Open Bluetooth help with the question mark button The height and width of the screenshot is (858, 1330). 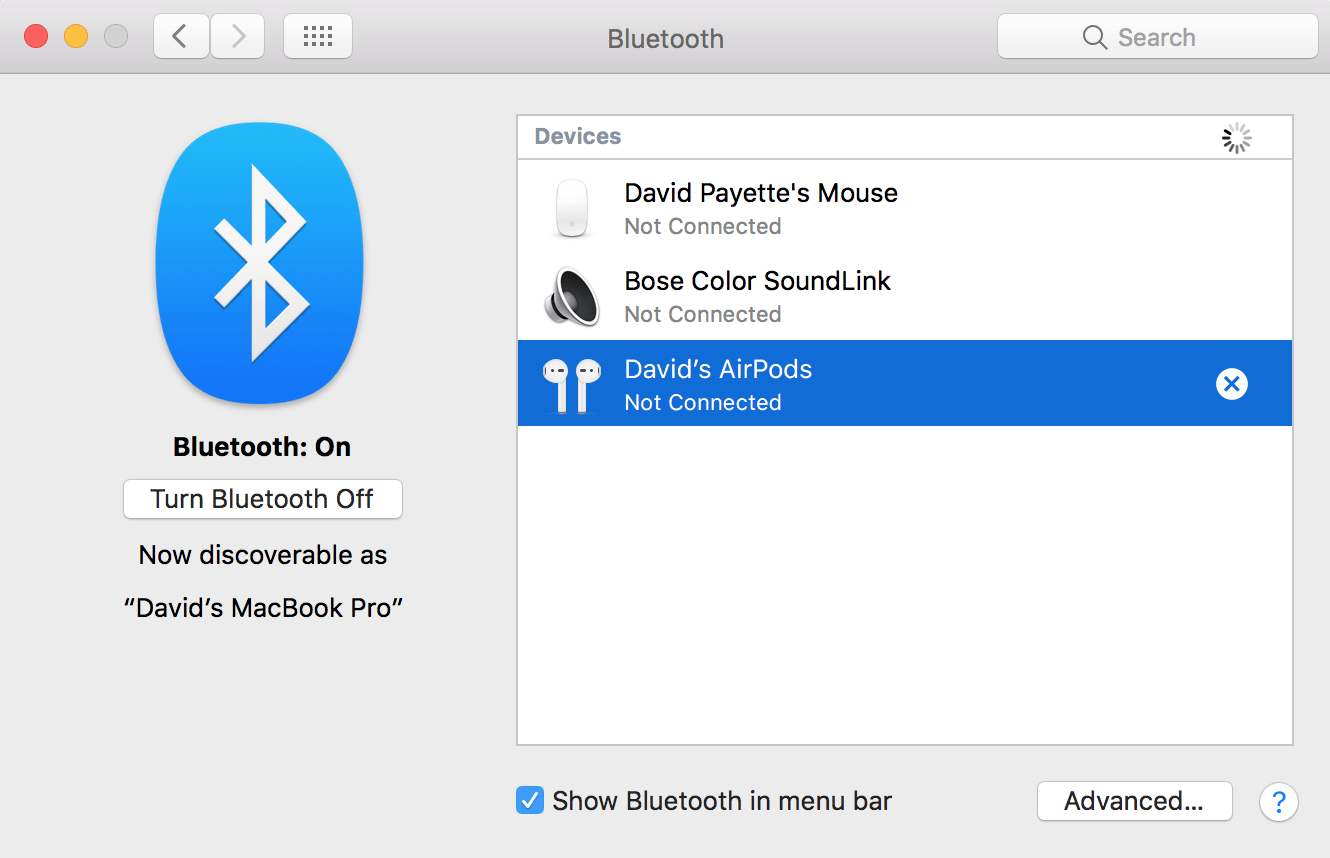[x=1278, y=801]
